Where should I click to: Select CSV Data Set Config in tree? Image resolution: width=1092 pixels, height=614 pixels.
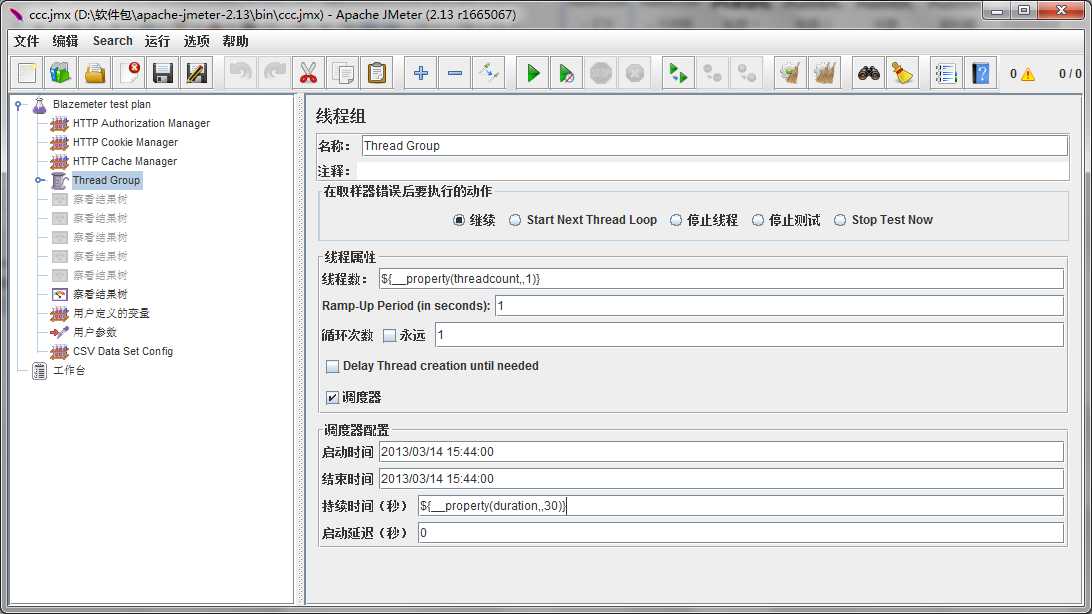123,352
